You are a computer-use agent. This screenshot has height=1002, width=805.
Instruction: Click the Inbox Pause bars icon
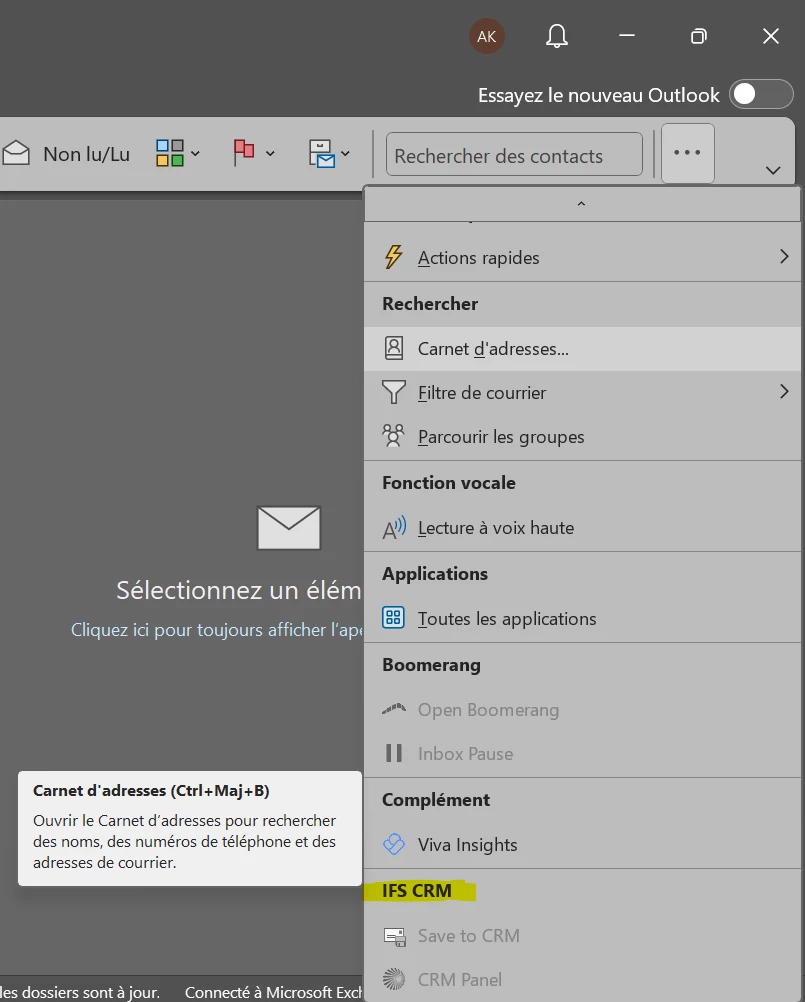[394, 753]
